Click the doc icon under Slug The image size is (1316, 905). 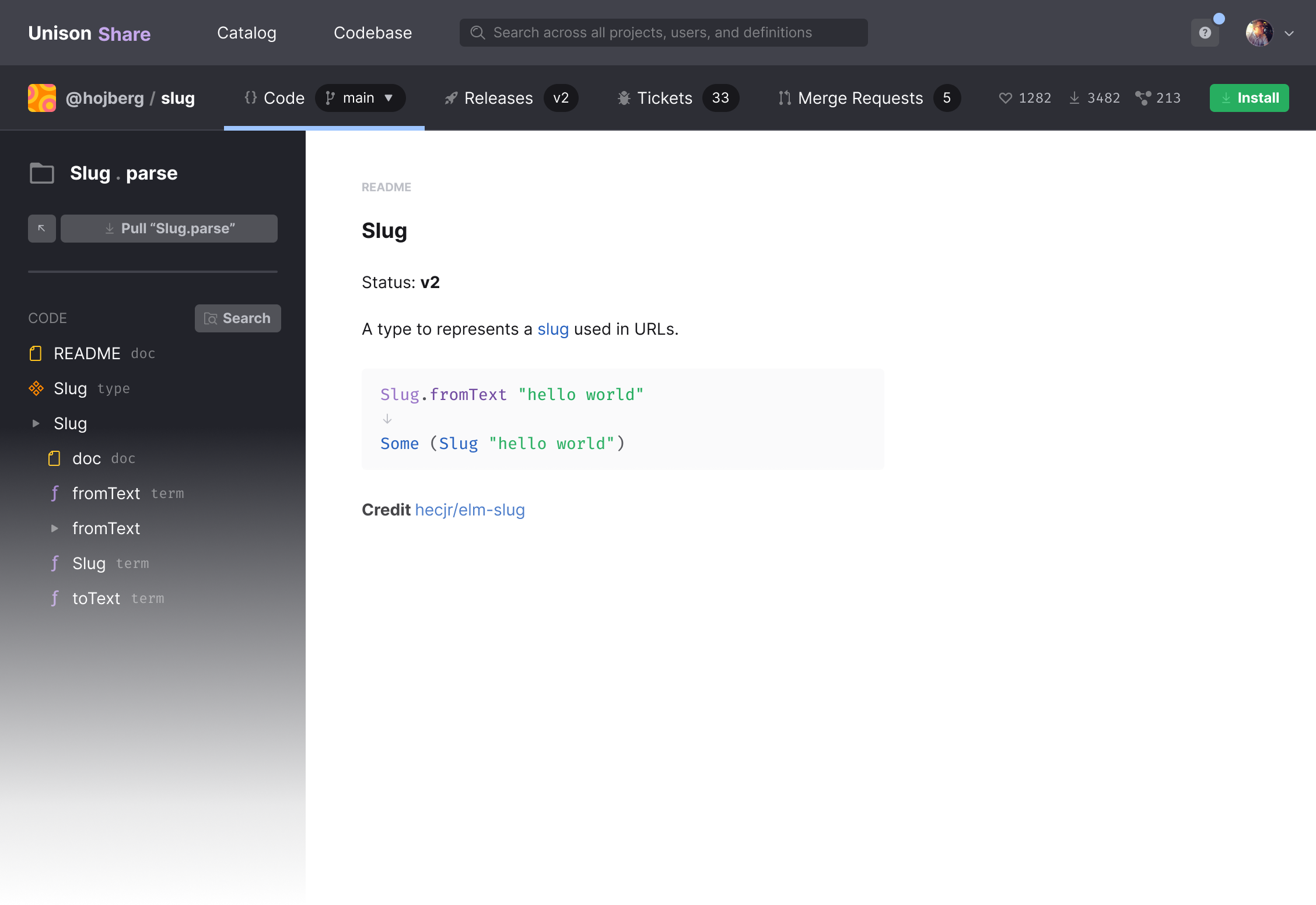(x=55, y=457)
